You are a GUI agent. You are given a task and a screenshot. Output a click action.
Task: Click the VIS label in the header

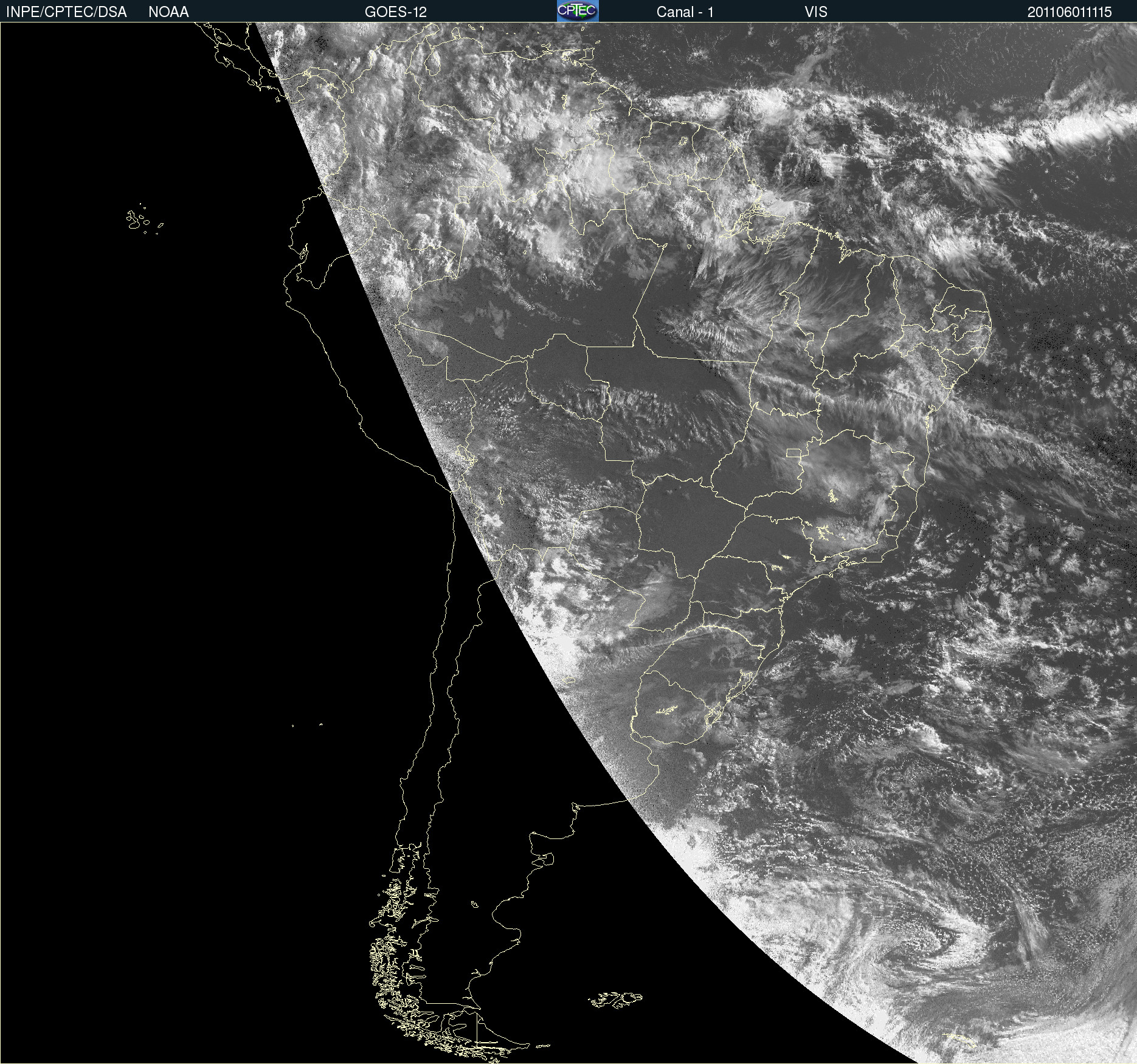coord(816,12)
